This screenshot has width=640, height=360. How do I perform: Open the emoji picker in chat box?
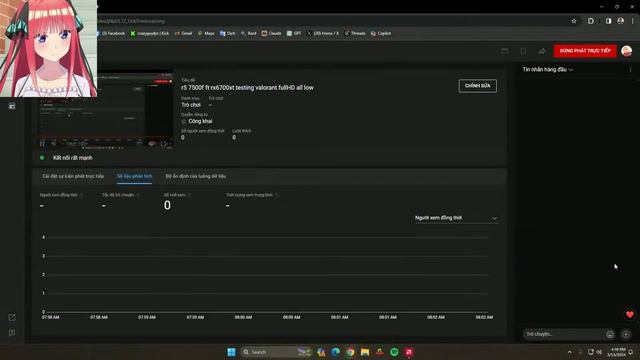[610, 334]
